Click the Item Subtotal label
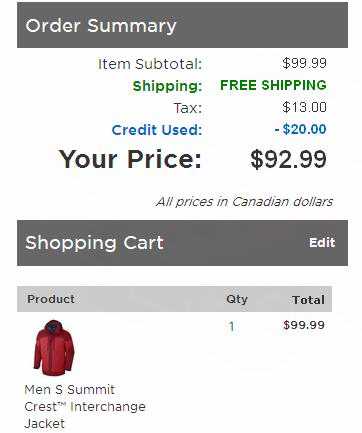This screenshot has height=433, width=362. click(150, 64)
